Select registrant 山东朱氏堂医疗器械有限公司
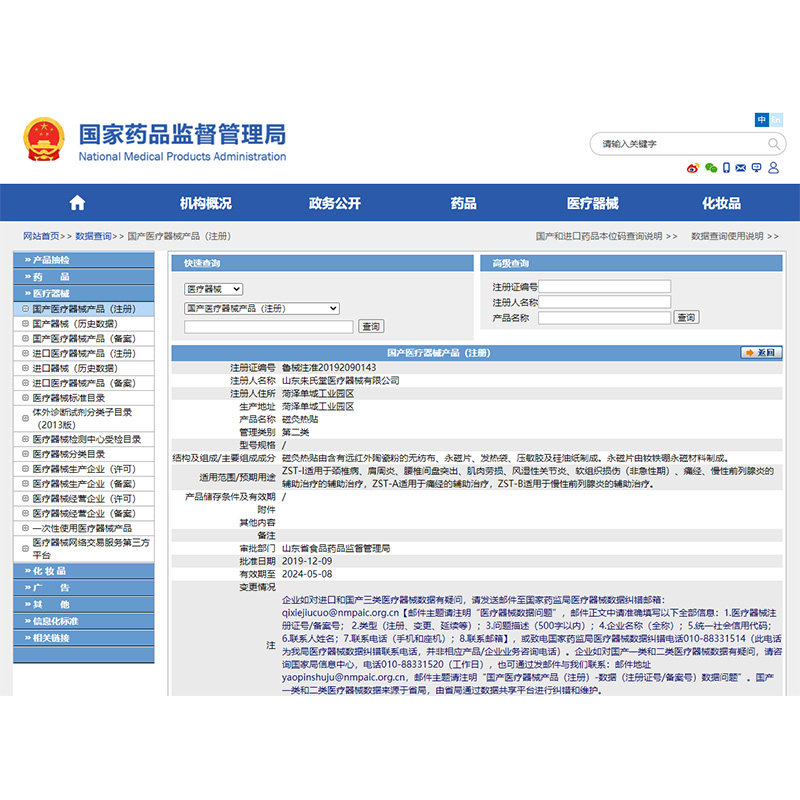The height and width of the screenshot is (800, 800). 341,381
